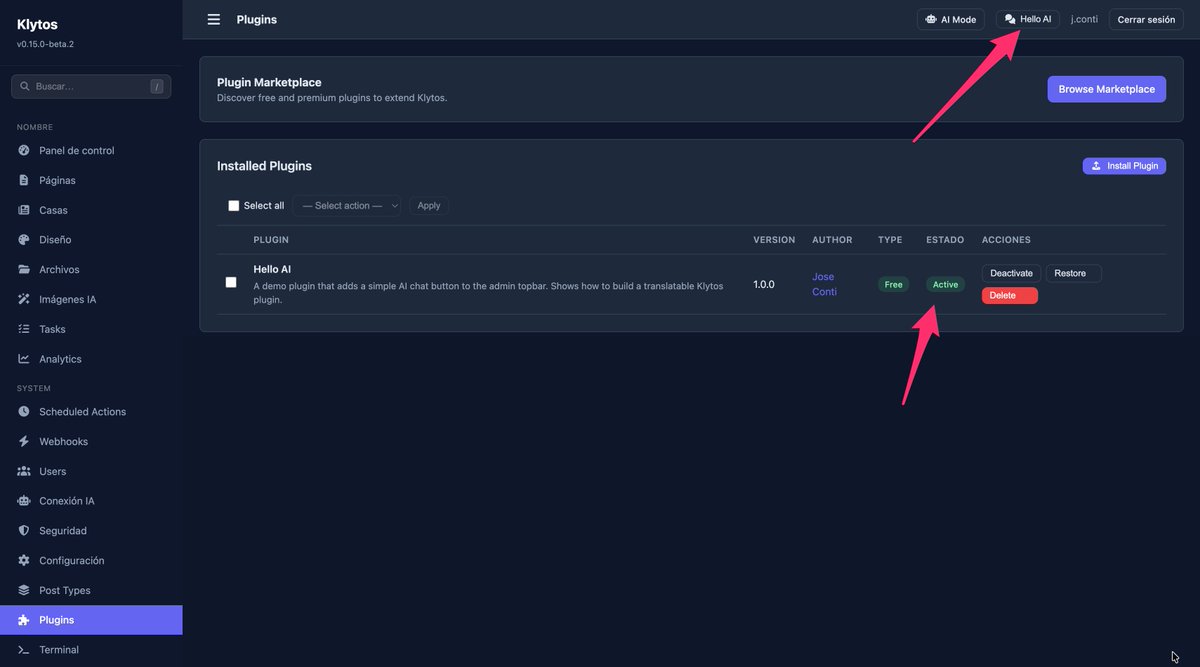Click the Cerrar sesión button

(x=1146, y=19)
